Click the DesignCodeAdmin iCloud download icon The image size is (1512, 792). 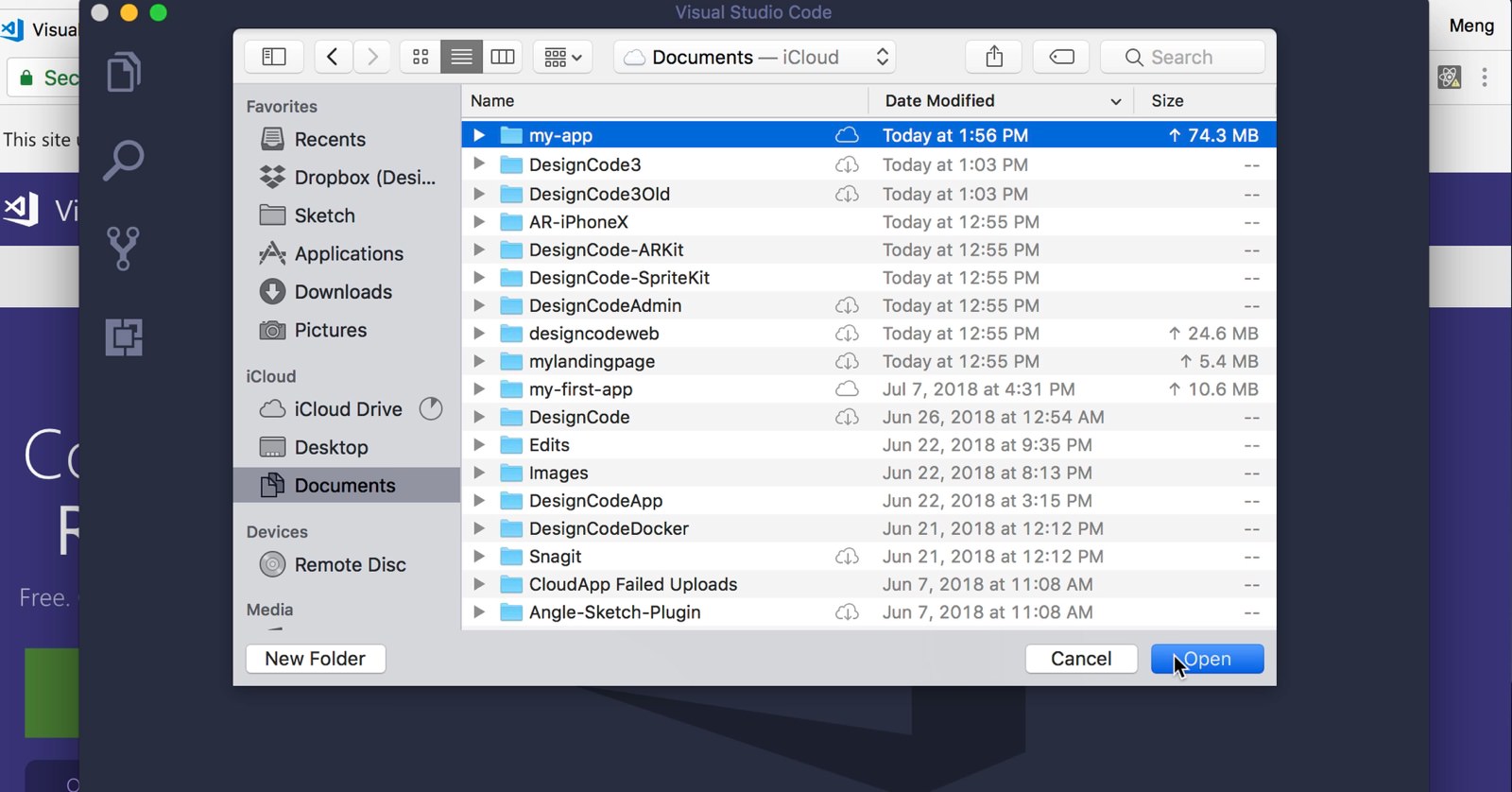pyautogui.click(x=847, y=305)
